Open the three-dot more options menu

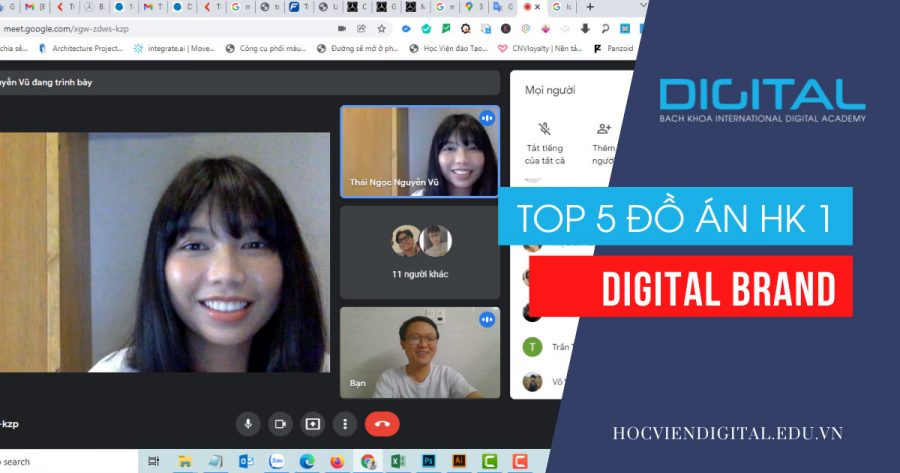[345, 424]
